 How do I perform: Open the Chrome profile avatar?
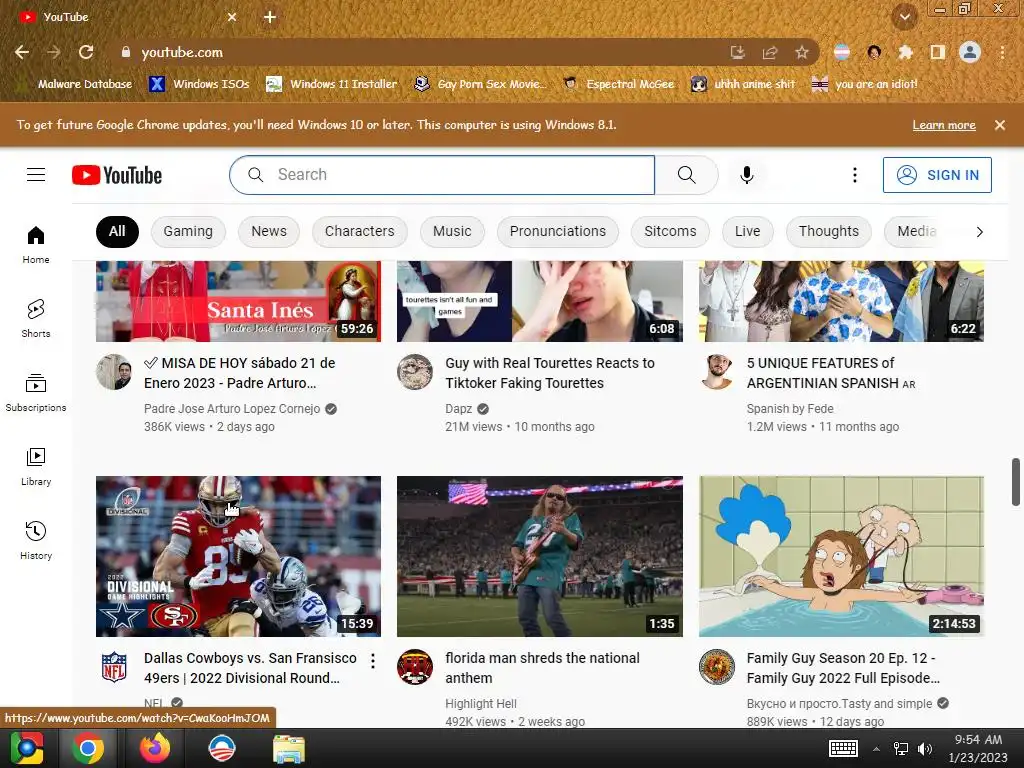point(970,52)
